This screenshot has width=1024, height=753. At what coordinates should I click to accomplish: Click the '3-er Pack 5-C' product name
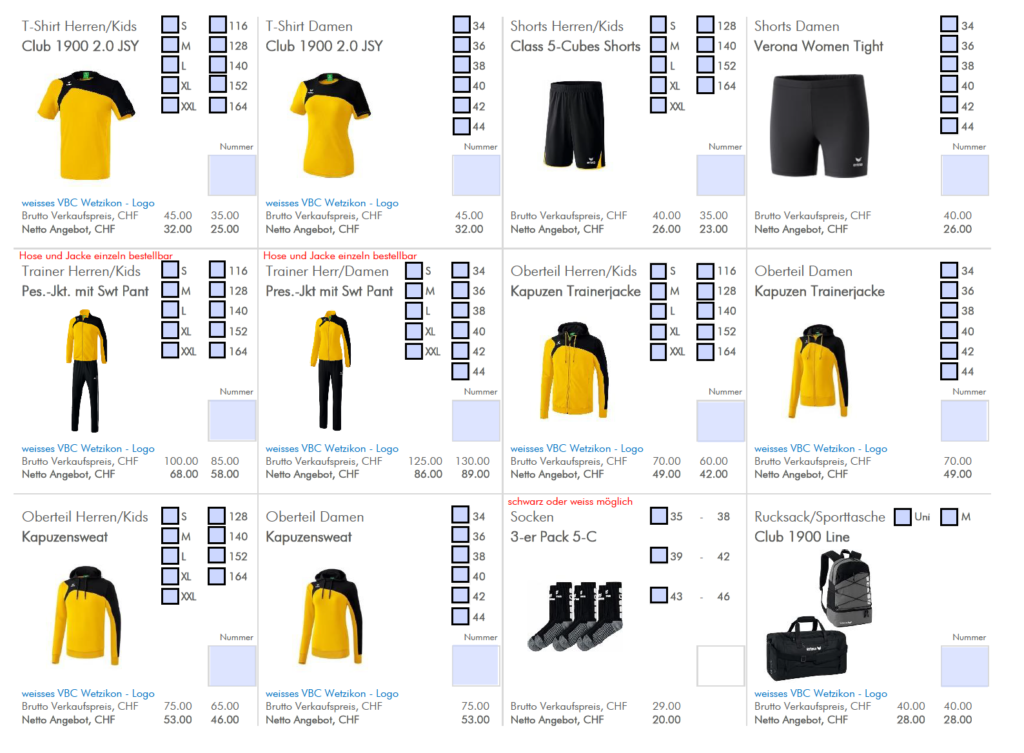pos(553,537)
